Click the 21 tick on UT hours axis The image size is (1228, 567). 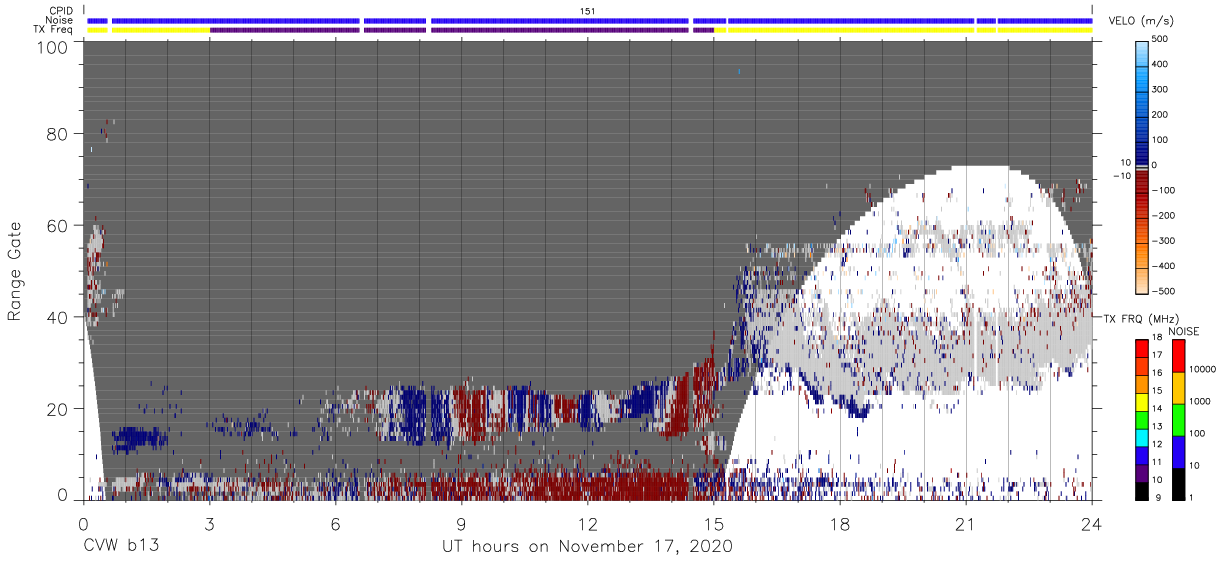pos(966,522)
